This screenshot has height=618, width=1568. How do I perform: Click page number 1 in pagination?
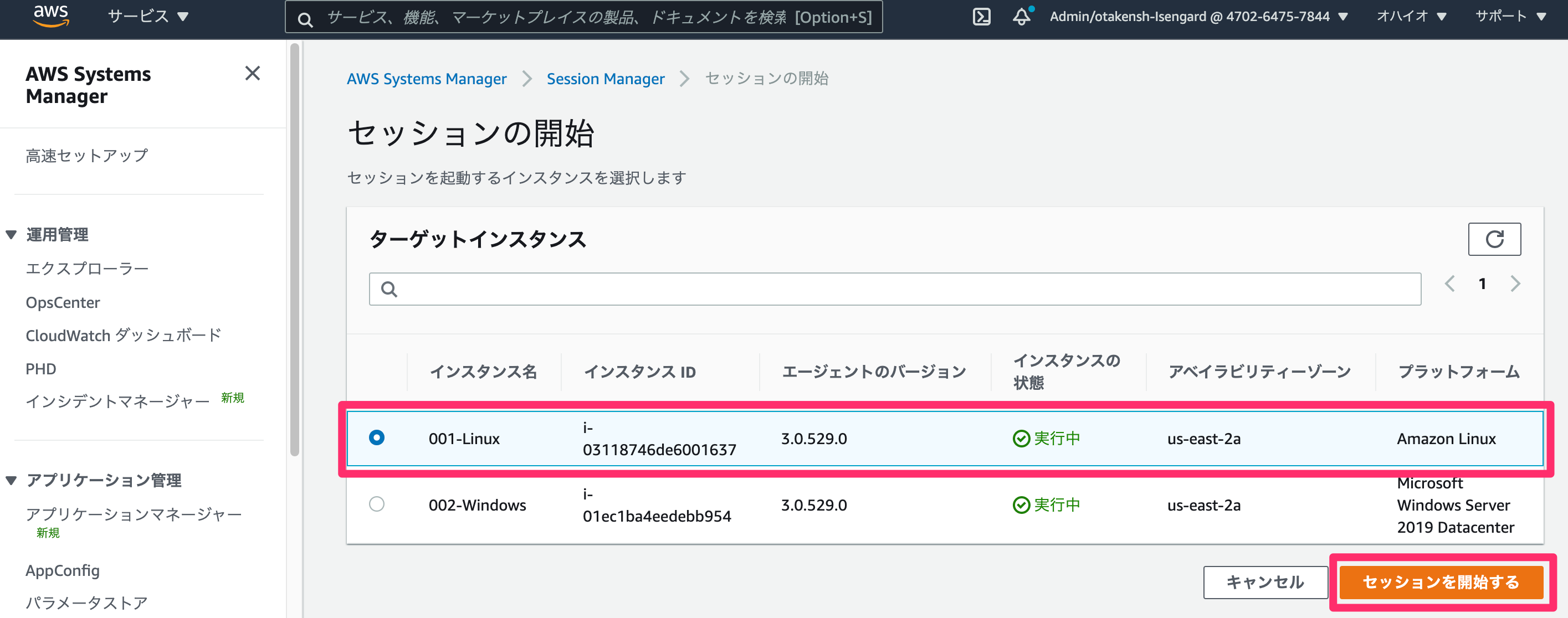1482,284
